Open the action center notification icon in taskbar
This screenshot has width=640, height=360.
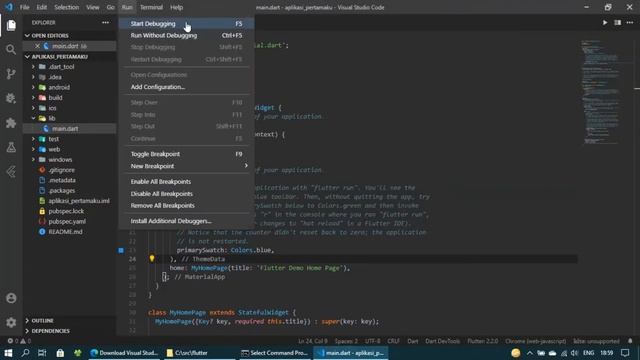tap(625, 353)
